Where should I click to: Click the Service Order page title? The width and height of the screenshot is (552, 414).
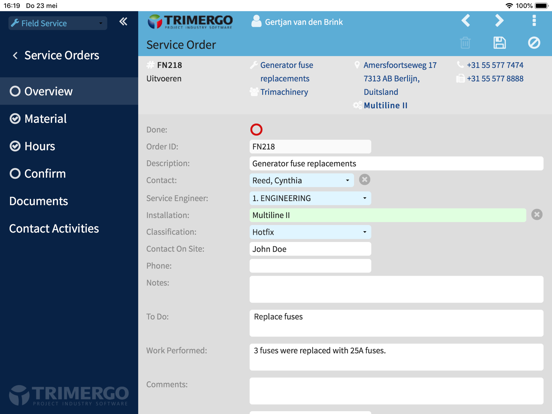coord(181,45)
